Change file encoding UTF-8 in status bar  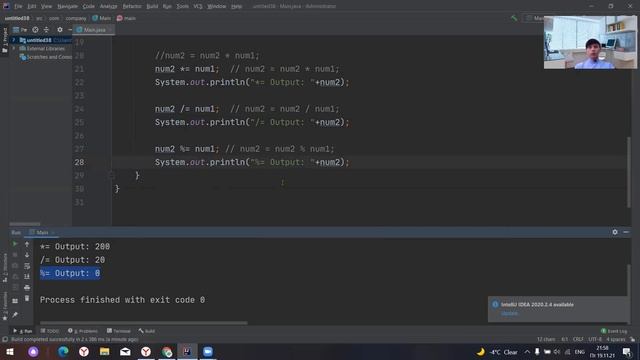pyautogui.click(x=595, y=339)
